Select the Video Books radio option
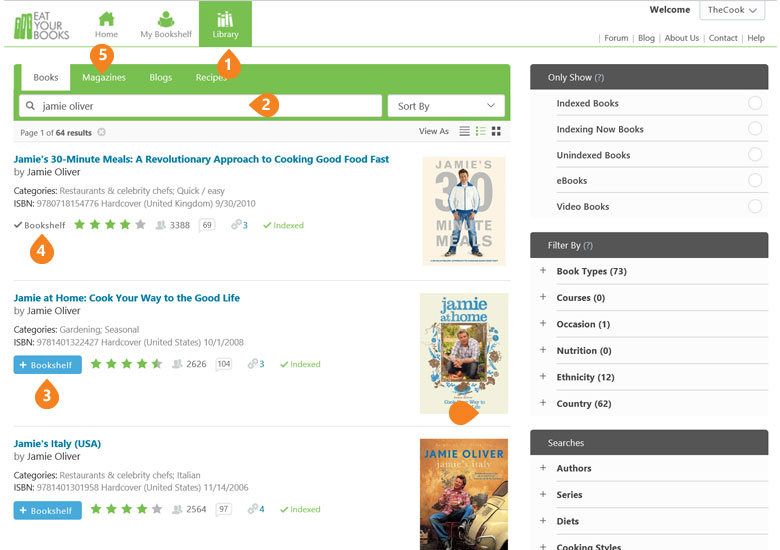This screenshot has height=550, width=780. point(755,206)
